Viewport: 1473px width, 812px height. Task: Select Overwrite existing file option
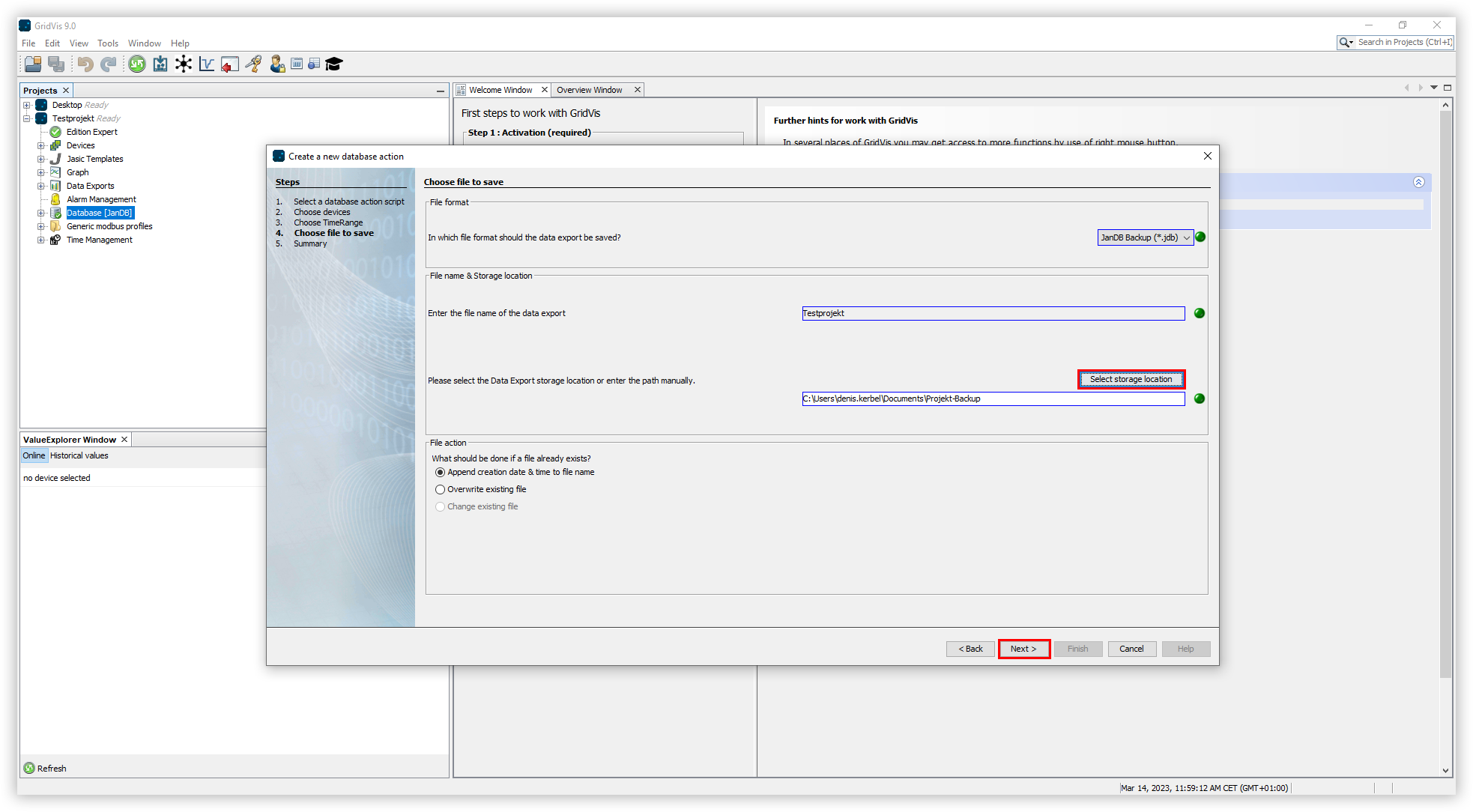click(x=441, y=490)
